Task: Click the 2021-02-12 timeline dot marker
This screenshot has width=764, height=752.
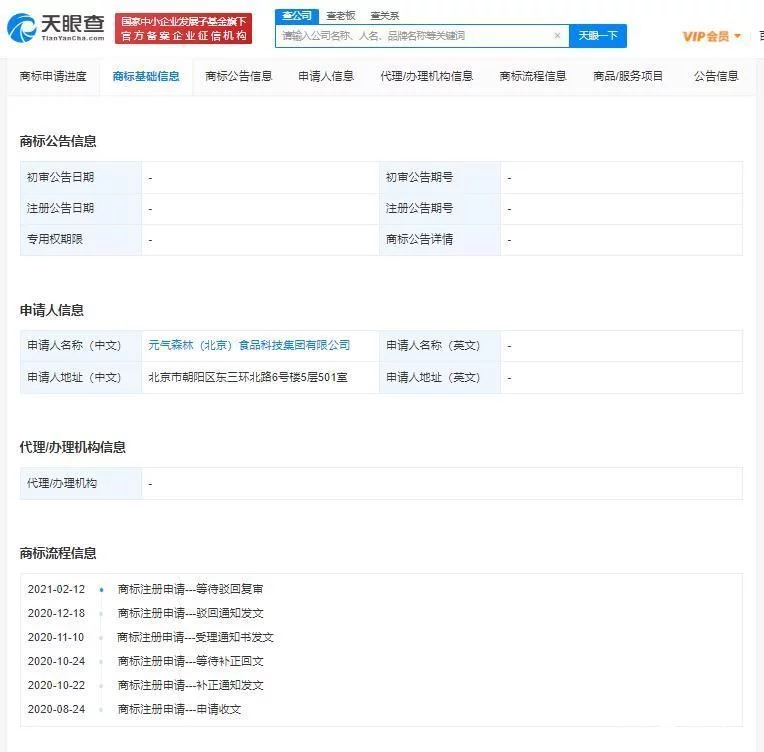Action: 101,590
